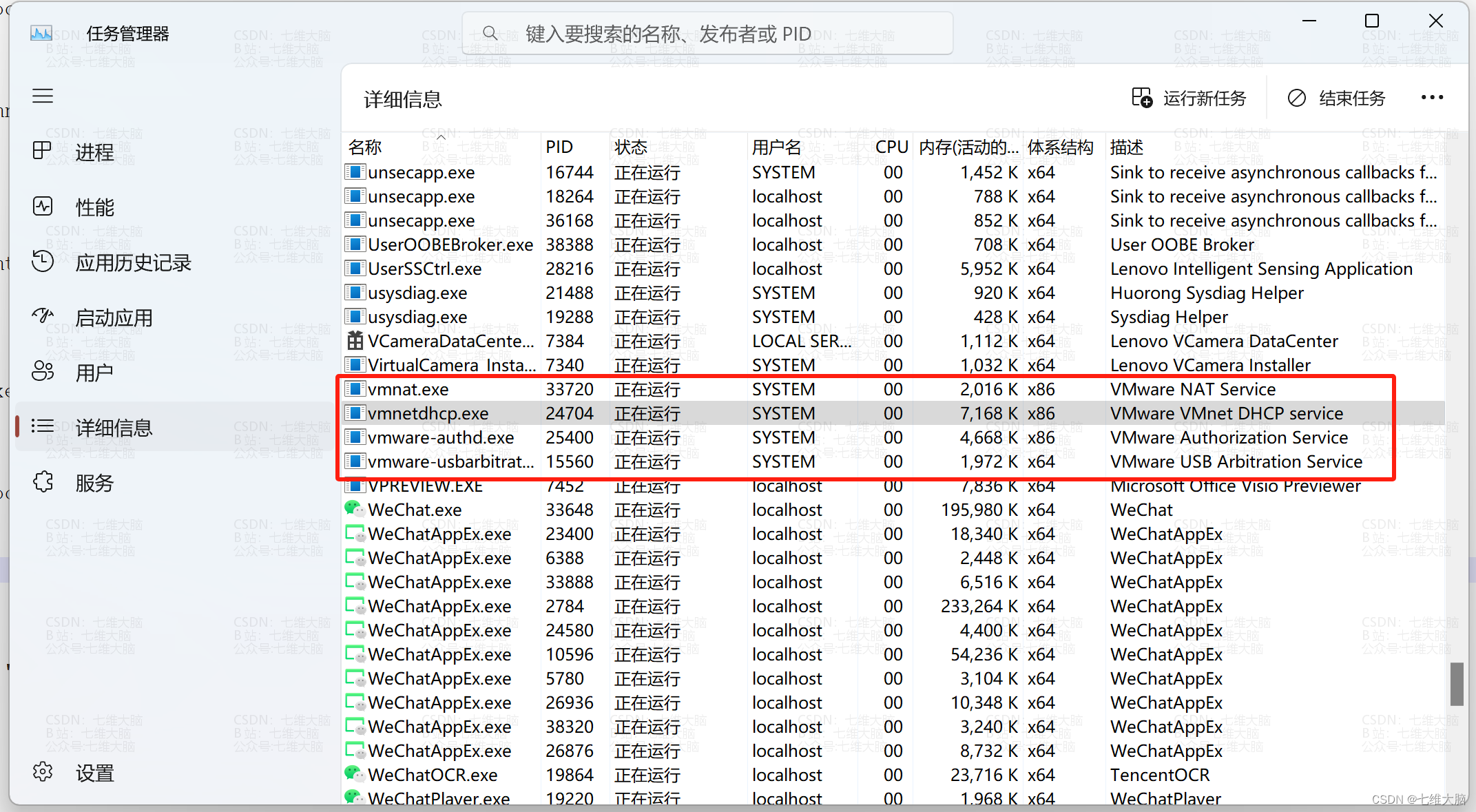1476x812 pixels.
Task: Sort by the CPU column header
Action: [x=891, y=147]
